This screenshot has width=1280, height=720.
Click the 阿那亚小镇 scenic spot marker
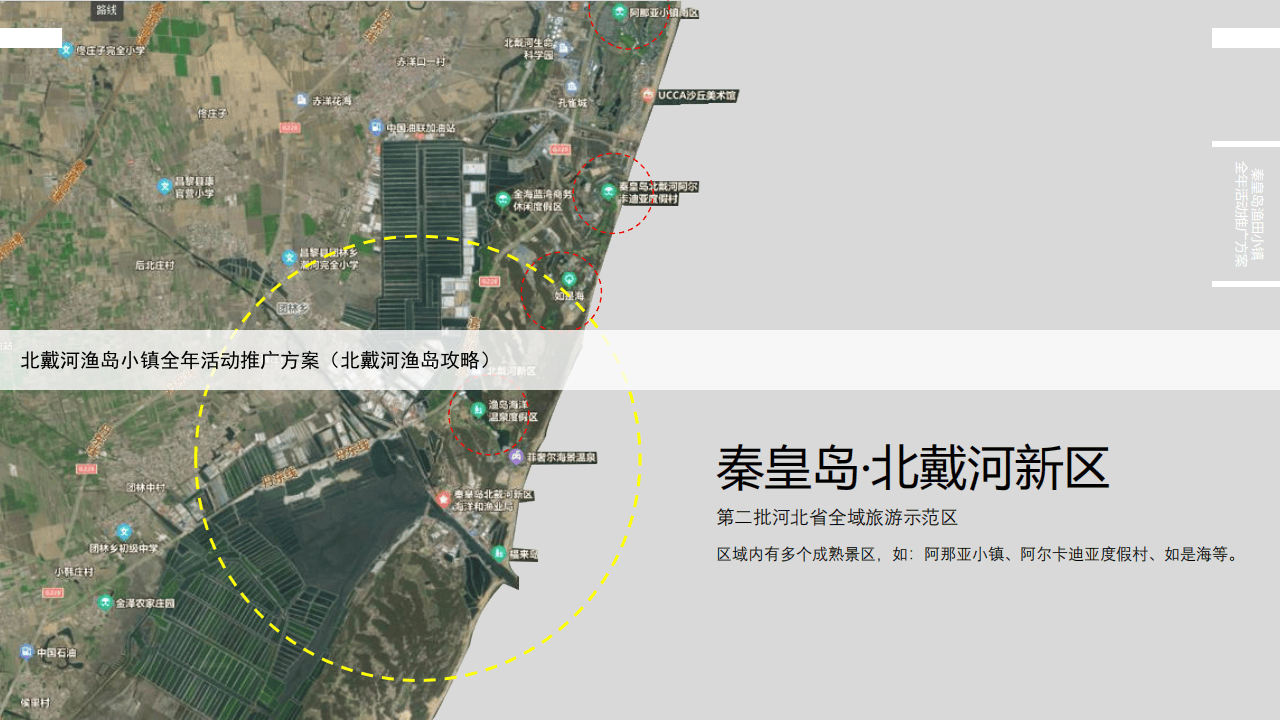620,13
